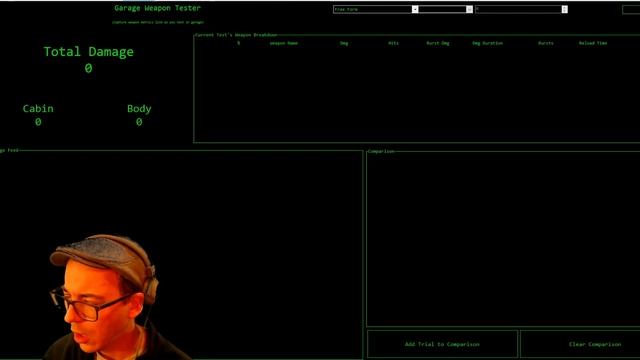Click the Comparison panel label
The image size is (640, 360).
click(381, 151)
